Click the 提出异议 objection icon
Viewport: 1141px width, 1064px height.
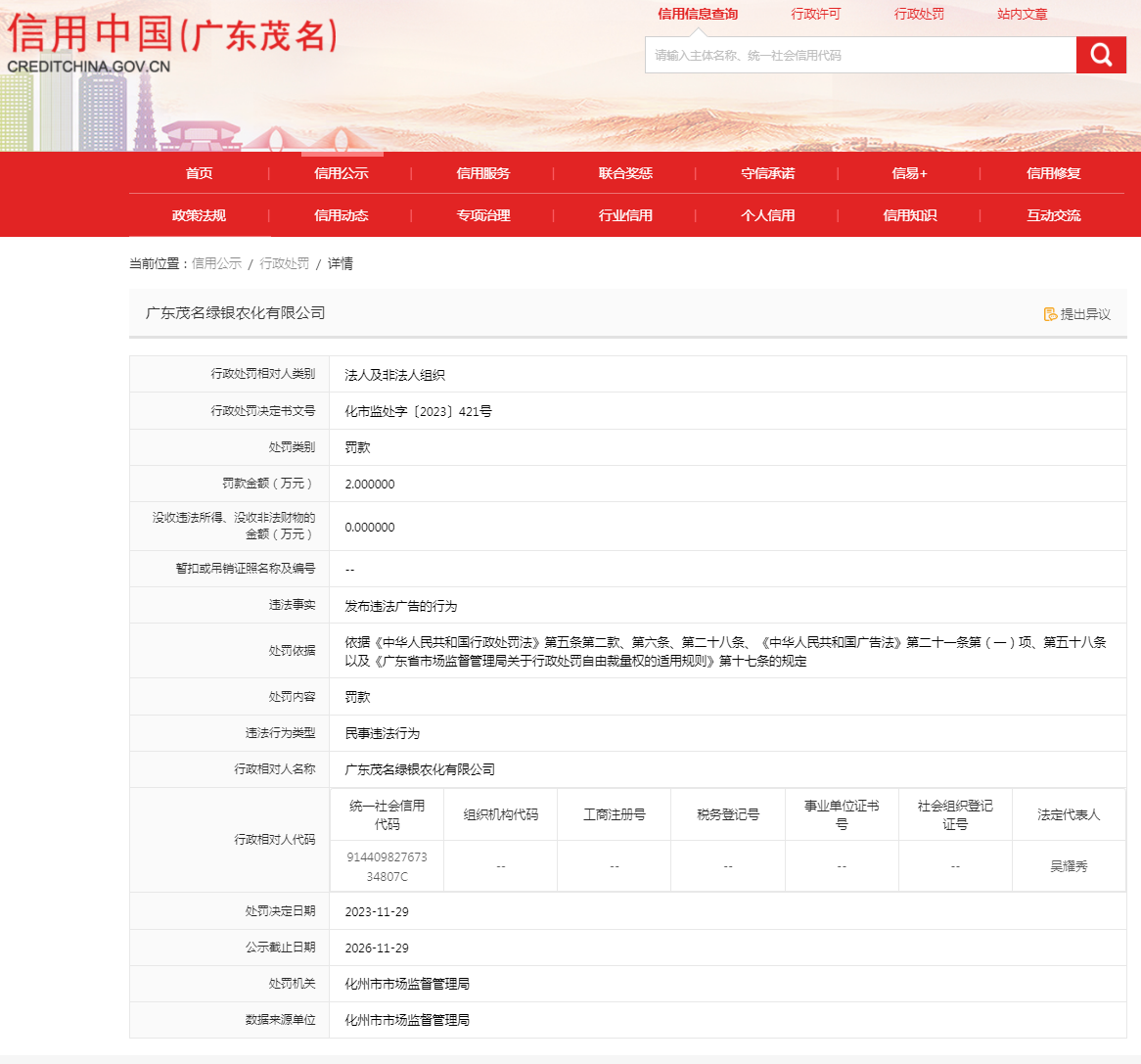click(x=1050, y=313)
